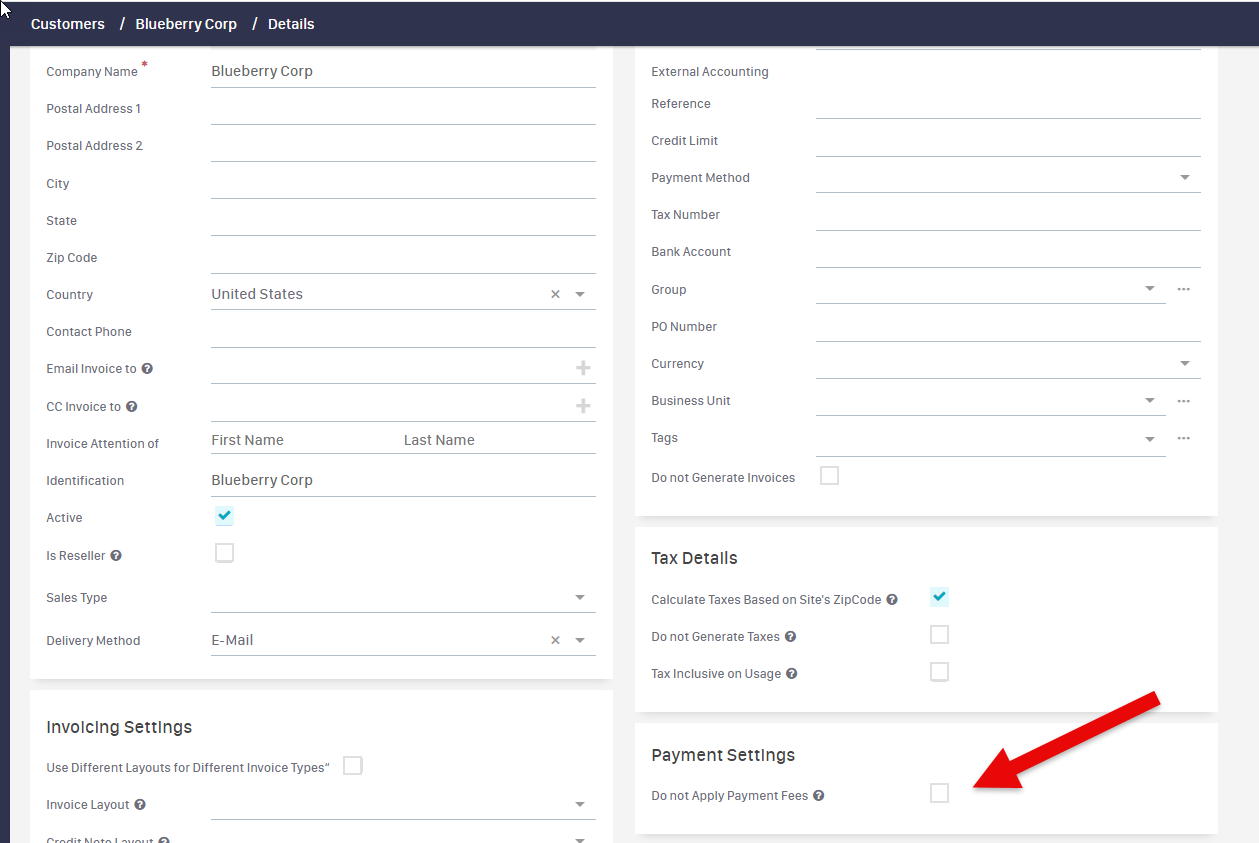Open the Tags dropdown arrow

pyautogui.click(x=1150, y=438)
